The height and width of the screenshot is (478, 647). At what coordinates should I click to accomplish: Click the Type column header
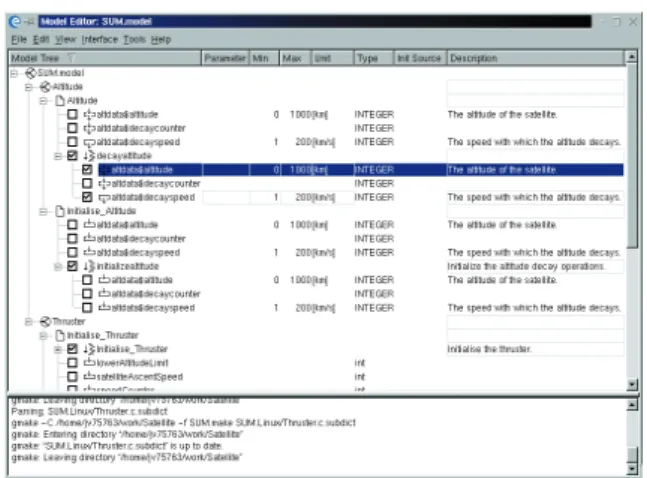coord(374,58)
